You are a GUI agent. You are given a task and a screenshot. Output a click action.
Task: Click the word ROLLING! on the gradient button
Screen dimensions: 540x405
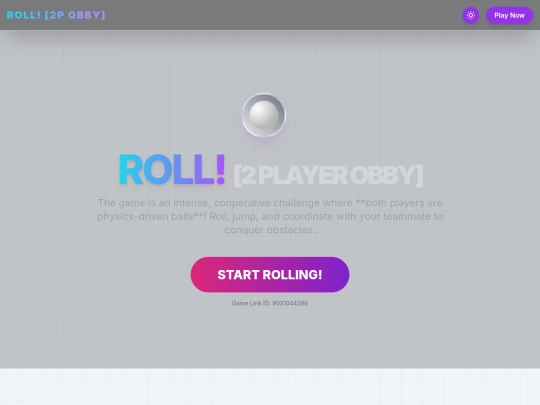[x=292, y=275]
